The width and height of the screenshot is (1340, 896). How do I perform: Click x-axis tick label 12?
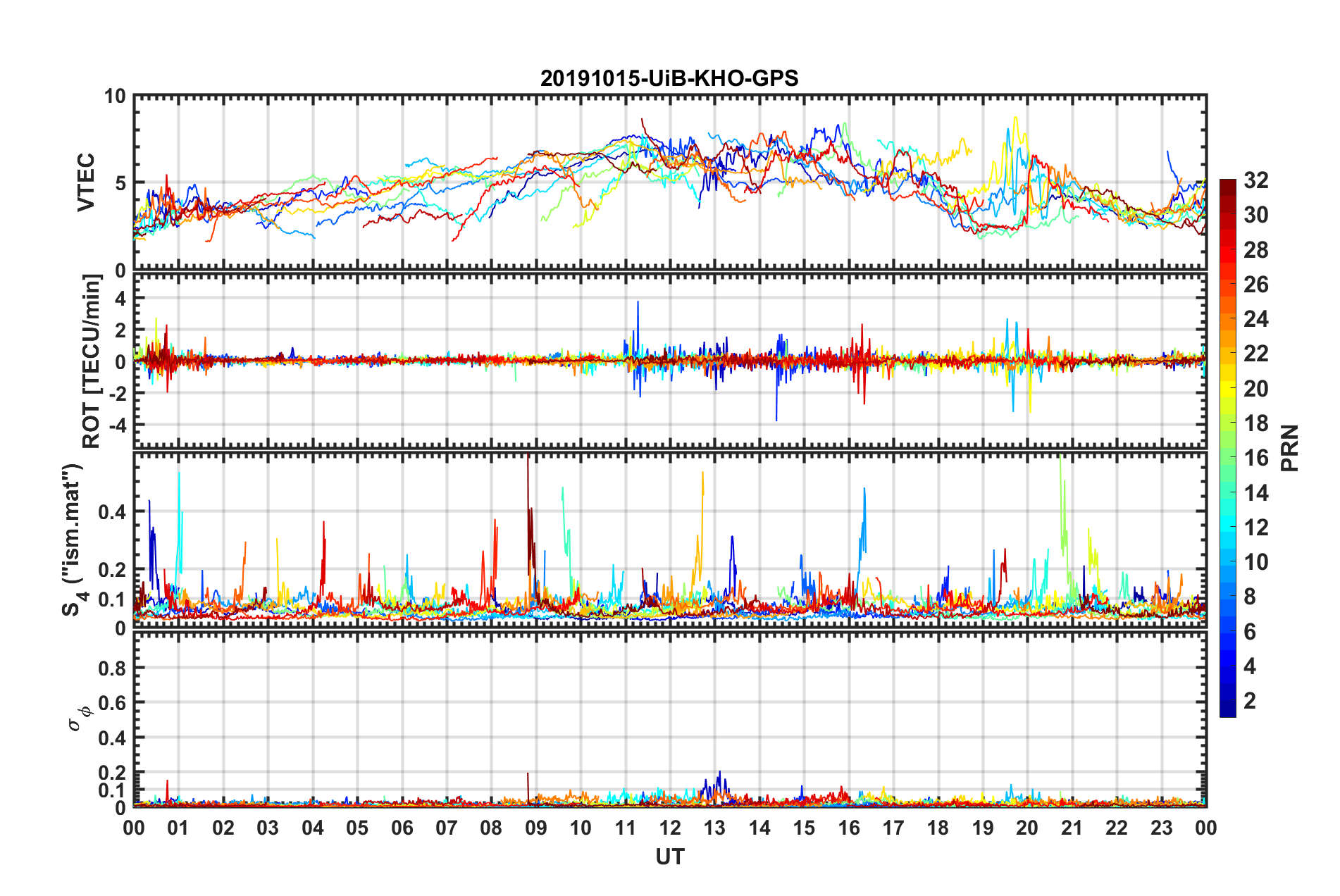click(670, 828)
